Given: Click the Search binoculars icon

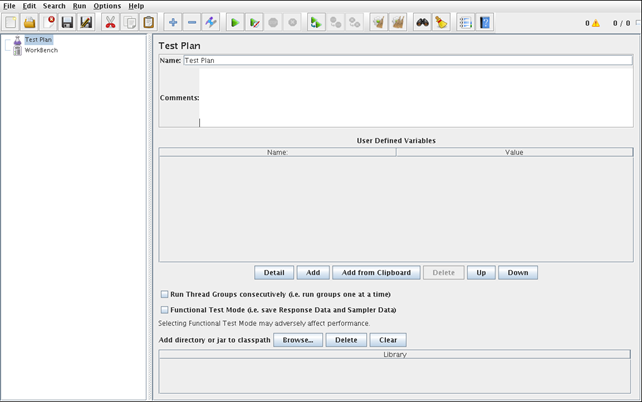Looking at the screenshot, I should click(x=422, y=22).
